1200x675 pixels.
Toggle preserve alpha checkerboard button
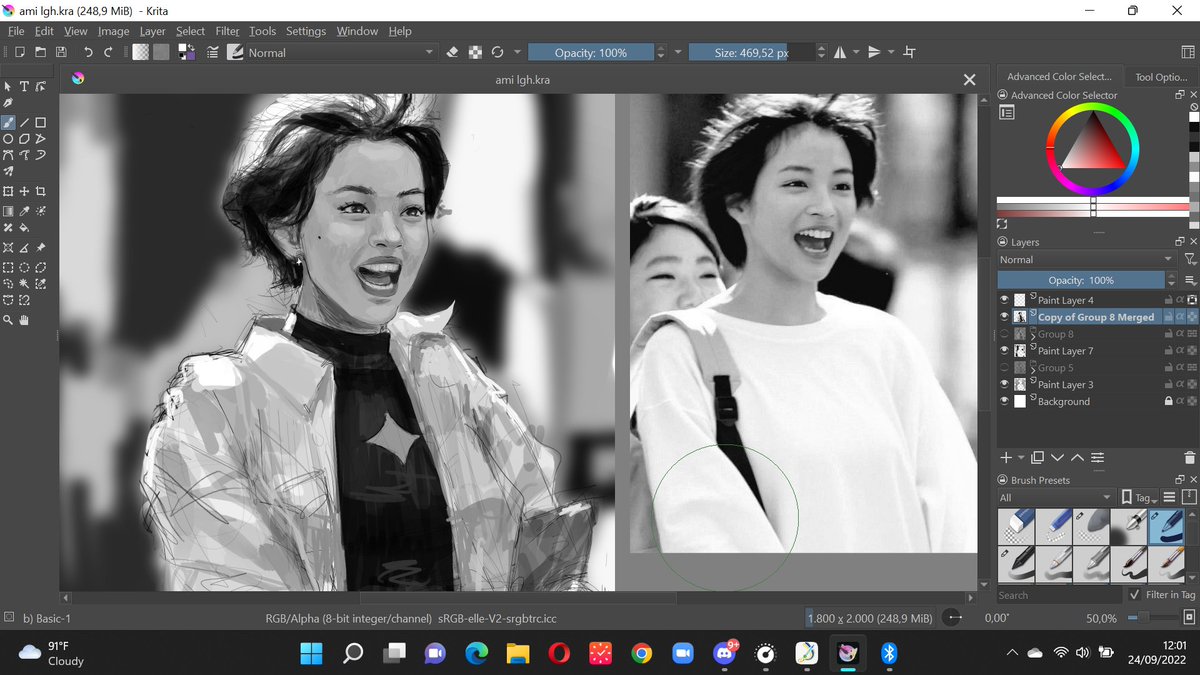pyautogui.click(x=475, y=52)
